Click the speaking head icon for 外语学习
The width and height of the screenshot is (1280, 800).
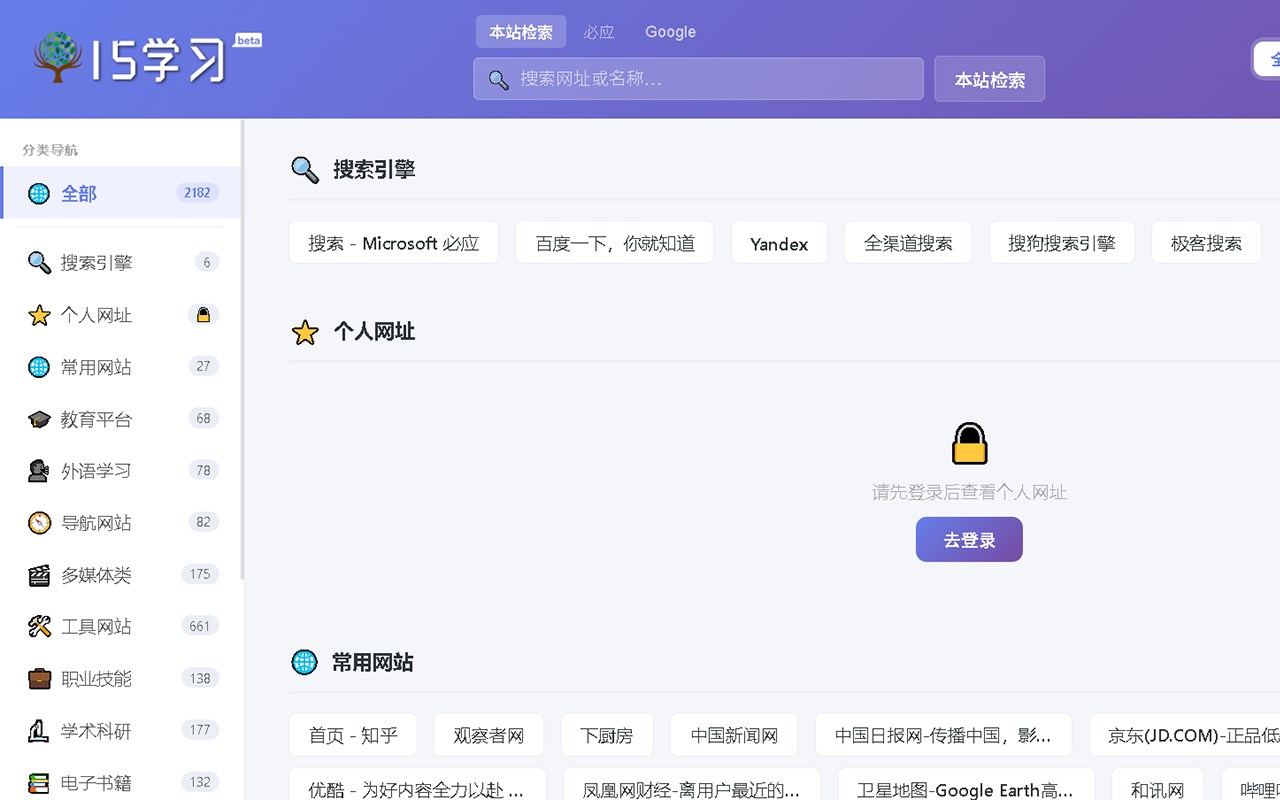39,471
